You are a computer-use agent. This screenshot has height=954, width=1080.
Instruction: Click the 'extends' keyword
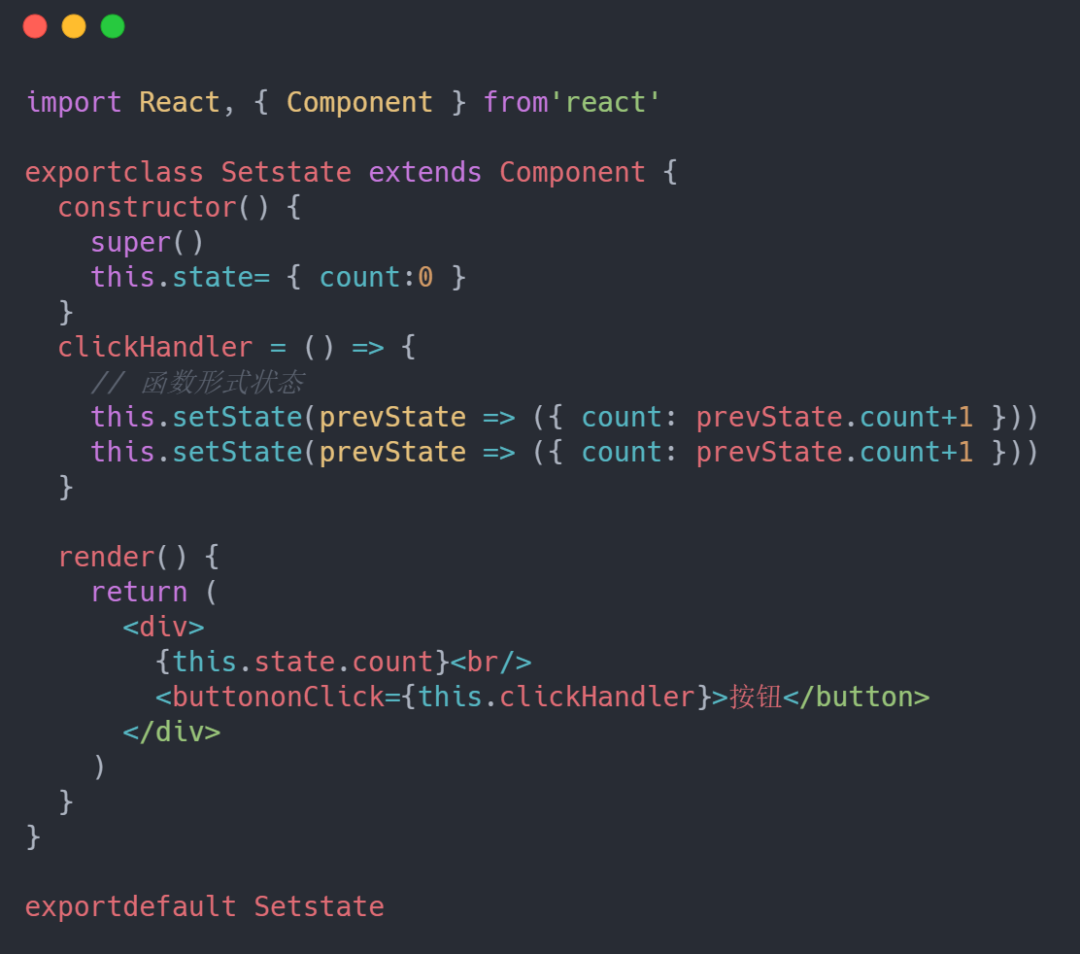[425, 172]
